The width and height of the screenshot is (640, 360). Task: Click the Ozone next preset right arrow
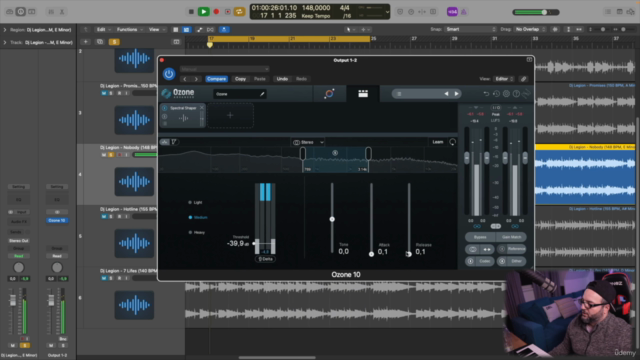coord(456,94)
